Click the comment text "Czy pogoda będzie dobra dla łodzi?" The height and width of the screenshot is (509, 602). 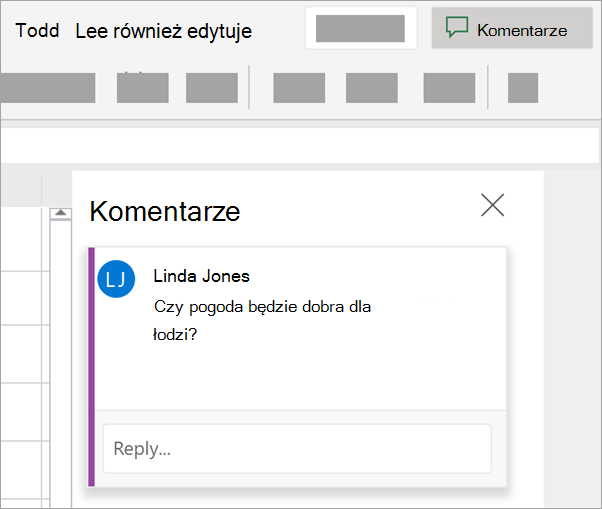click(x=262, y=321)
